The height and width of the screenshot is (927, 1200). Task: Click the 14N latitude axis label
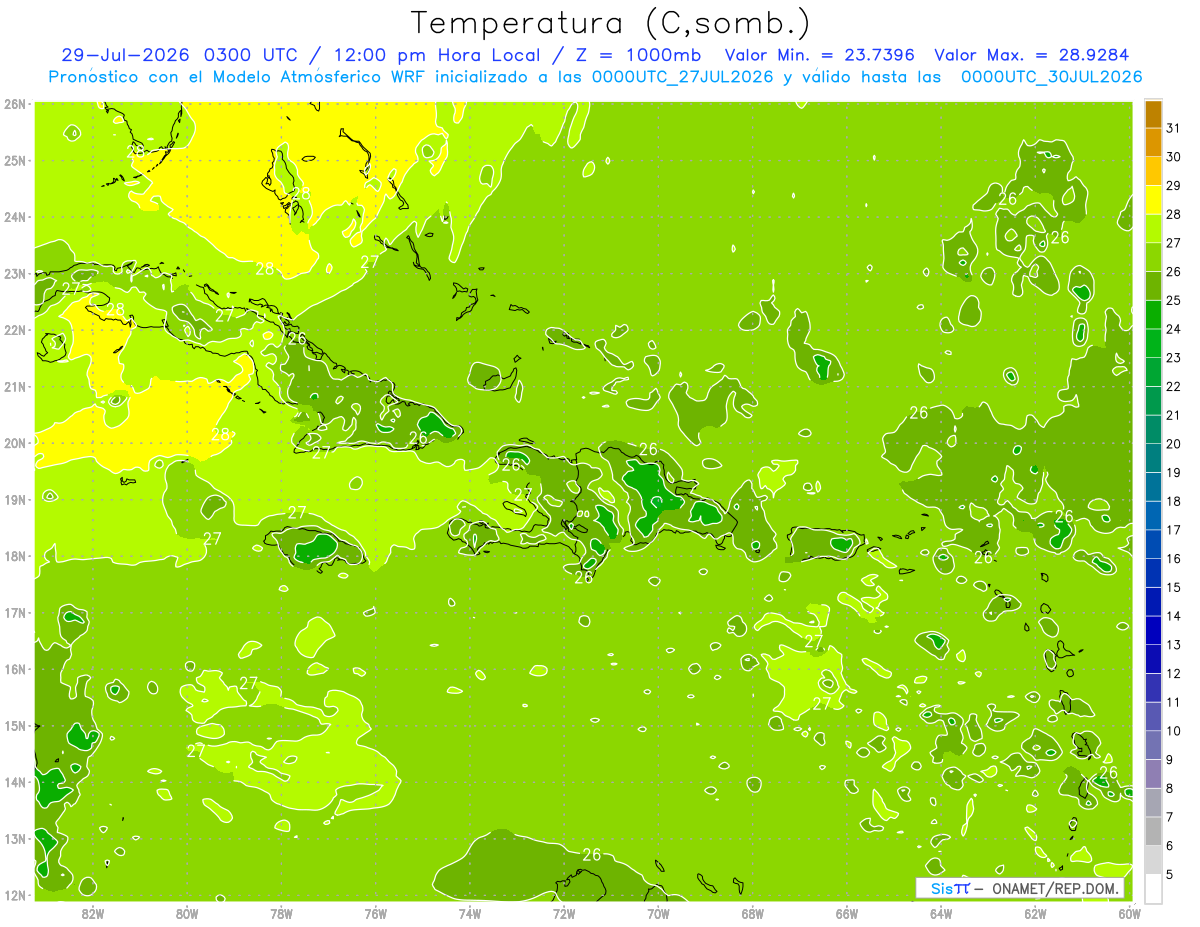(x=14, y=782)
